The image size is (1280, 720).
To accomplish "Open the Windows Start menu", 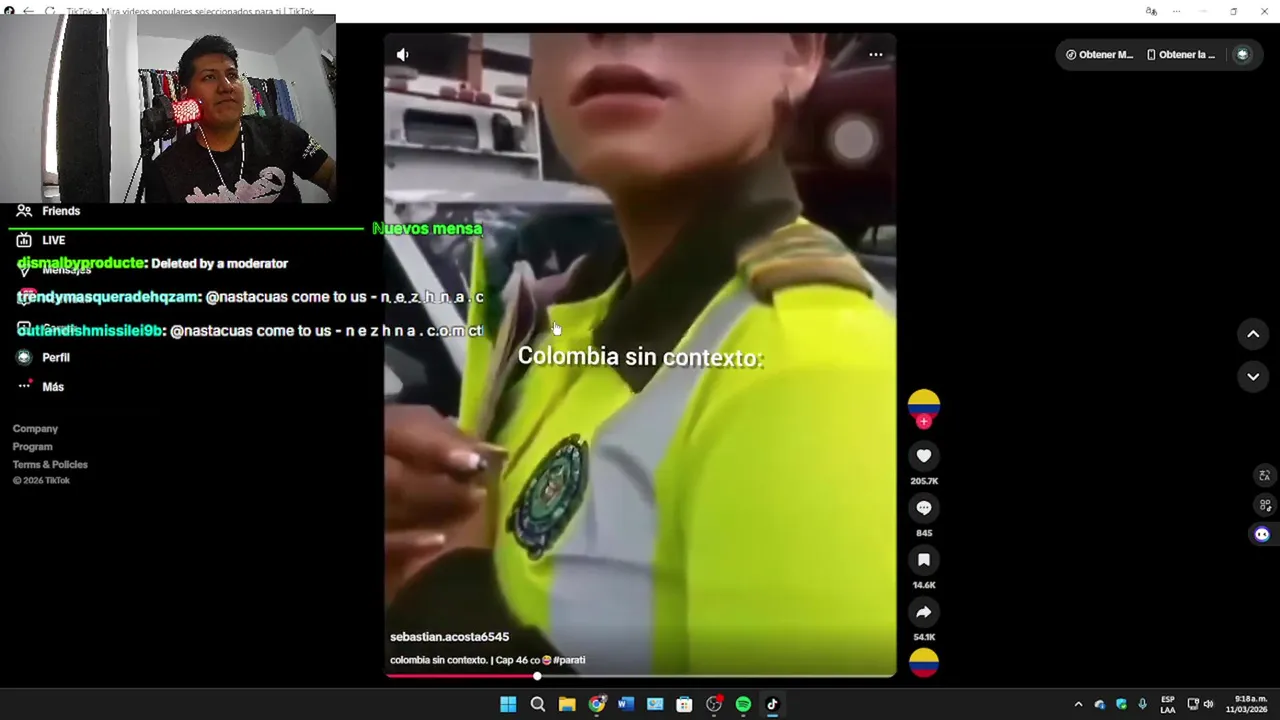I will click(508, 704).
